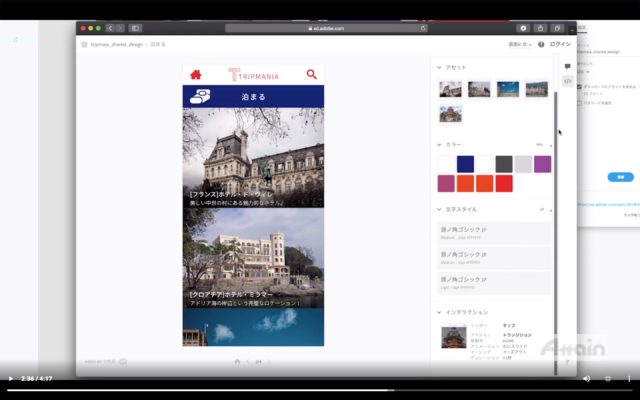
Task: Collapse the カラー section
Action: coord(439,145)
